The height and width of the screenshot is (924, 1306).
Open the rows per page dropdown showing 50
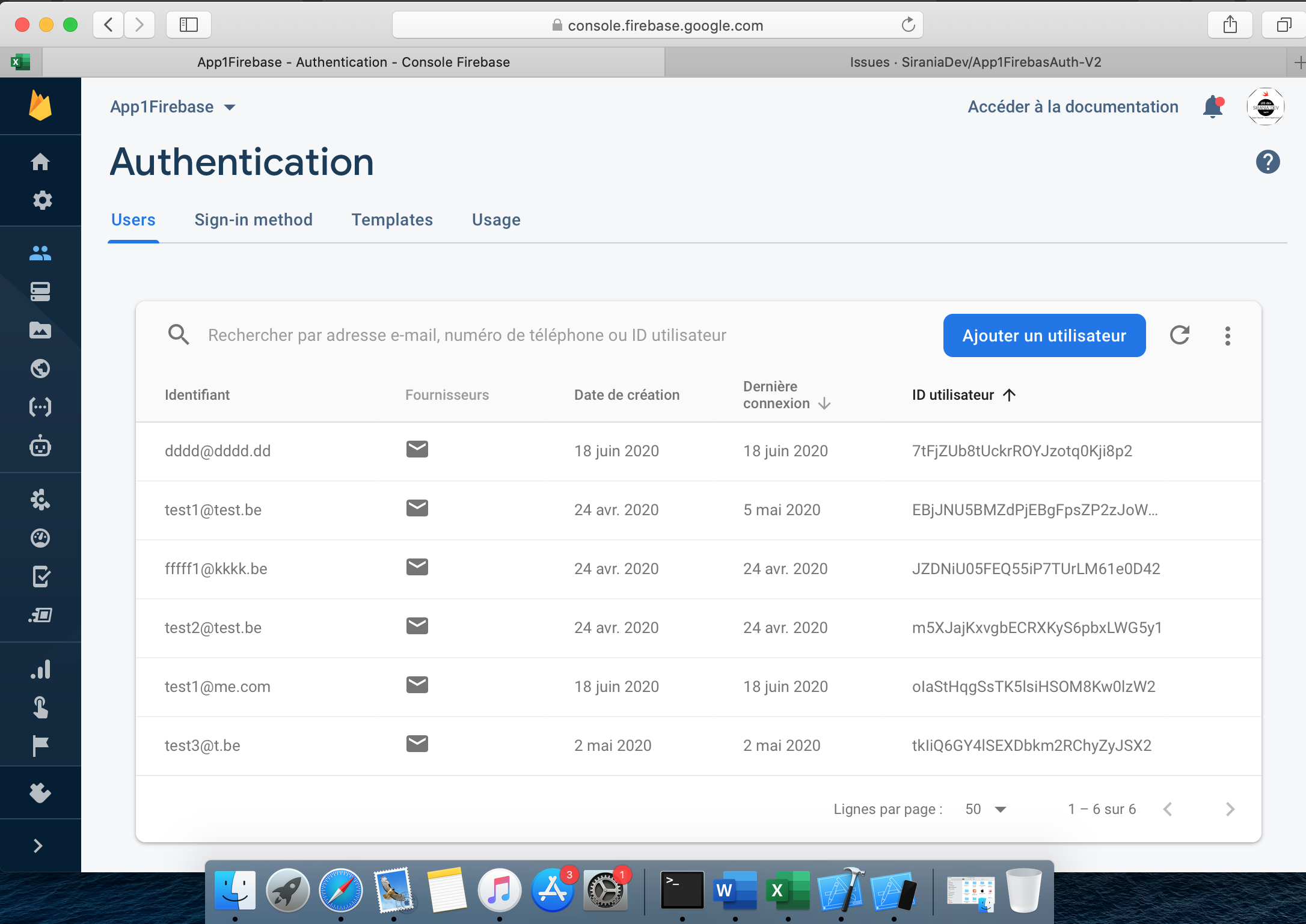click(x=986, y=809)
